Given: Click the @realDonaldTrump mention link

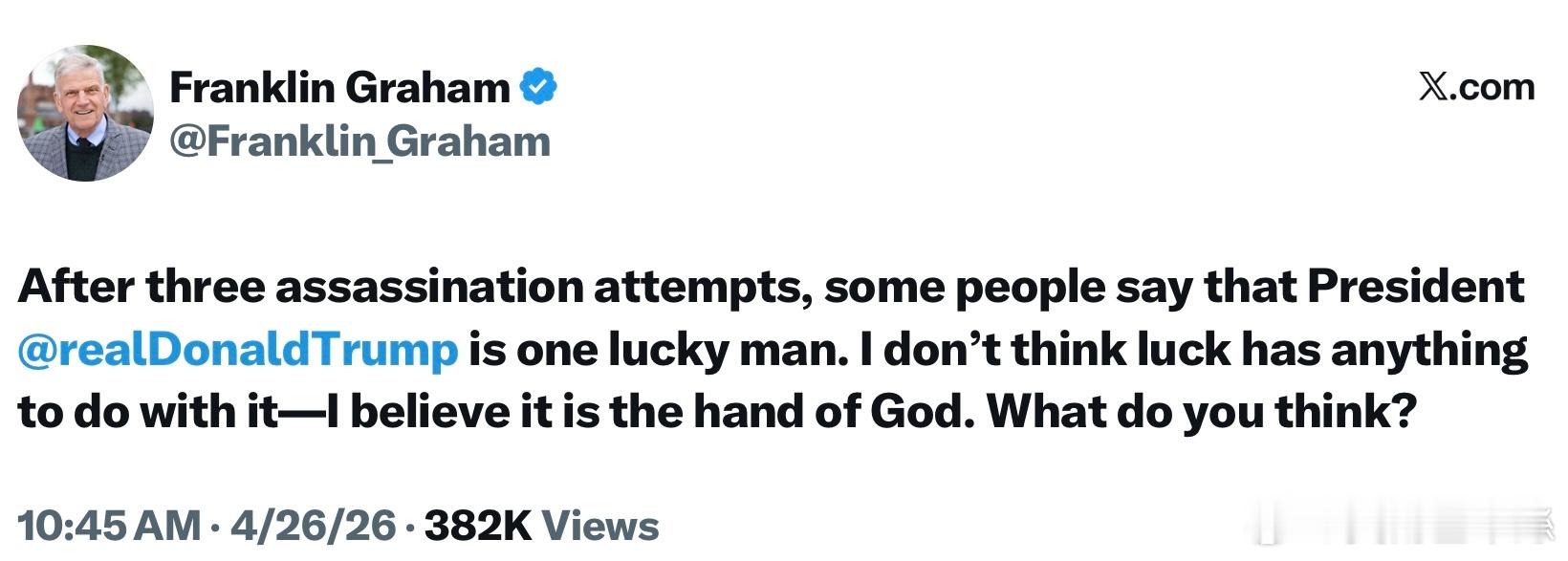Looking at the screenshot, I should [x=238, y=350].
